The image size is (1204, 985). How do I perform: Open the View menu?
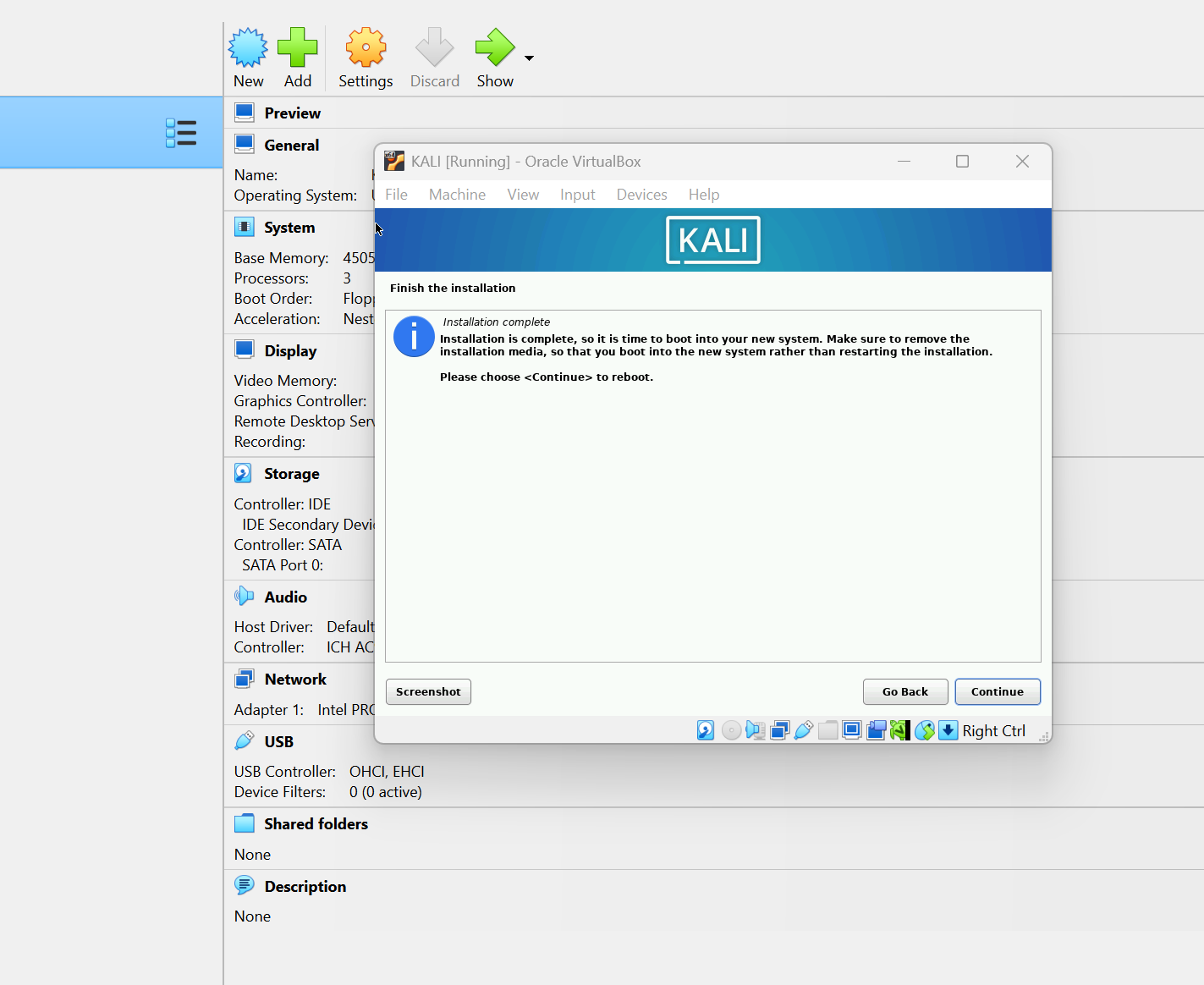click(523, 195)
